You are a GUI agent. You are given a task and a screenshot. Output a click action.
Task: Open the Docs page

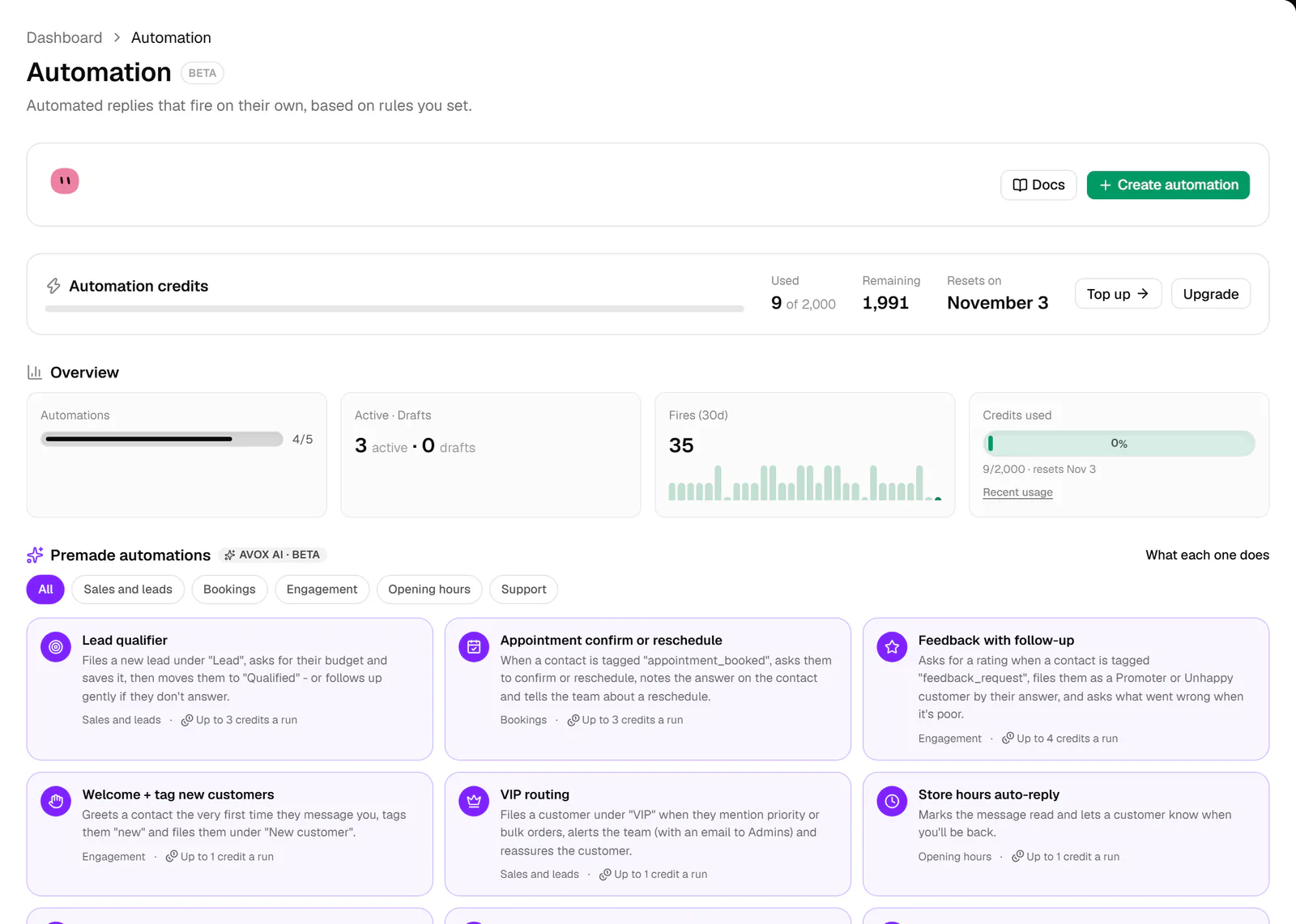pyautogui.click(x=1038, y=185)
